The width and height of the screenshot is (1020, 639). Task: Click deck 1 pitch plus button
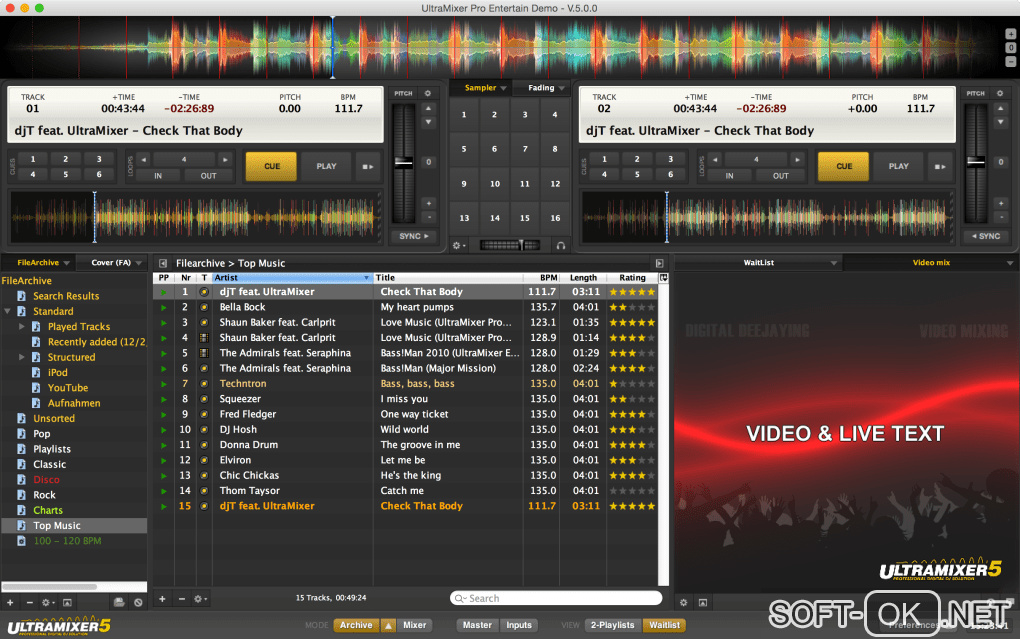[428, 203]
